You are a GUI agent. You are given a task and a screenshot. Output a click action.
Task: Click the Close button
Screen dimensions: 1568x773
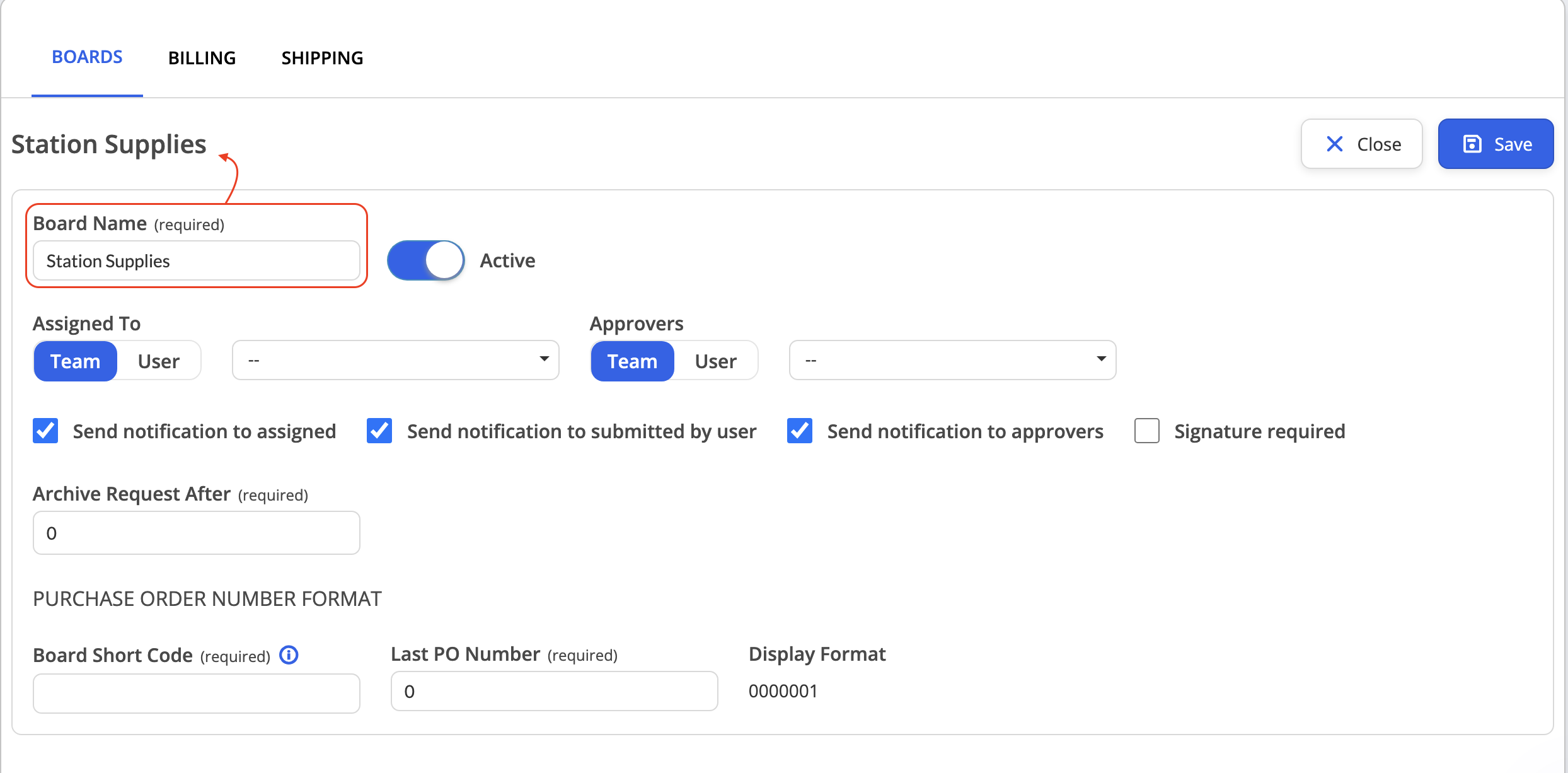click(x=1362, y=144)
